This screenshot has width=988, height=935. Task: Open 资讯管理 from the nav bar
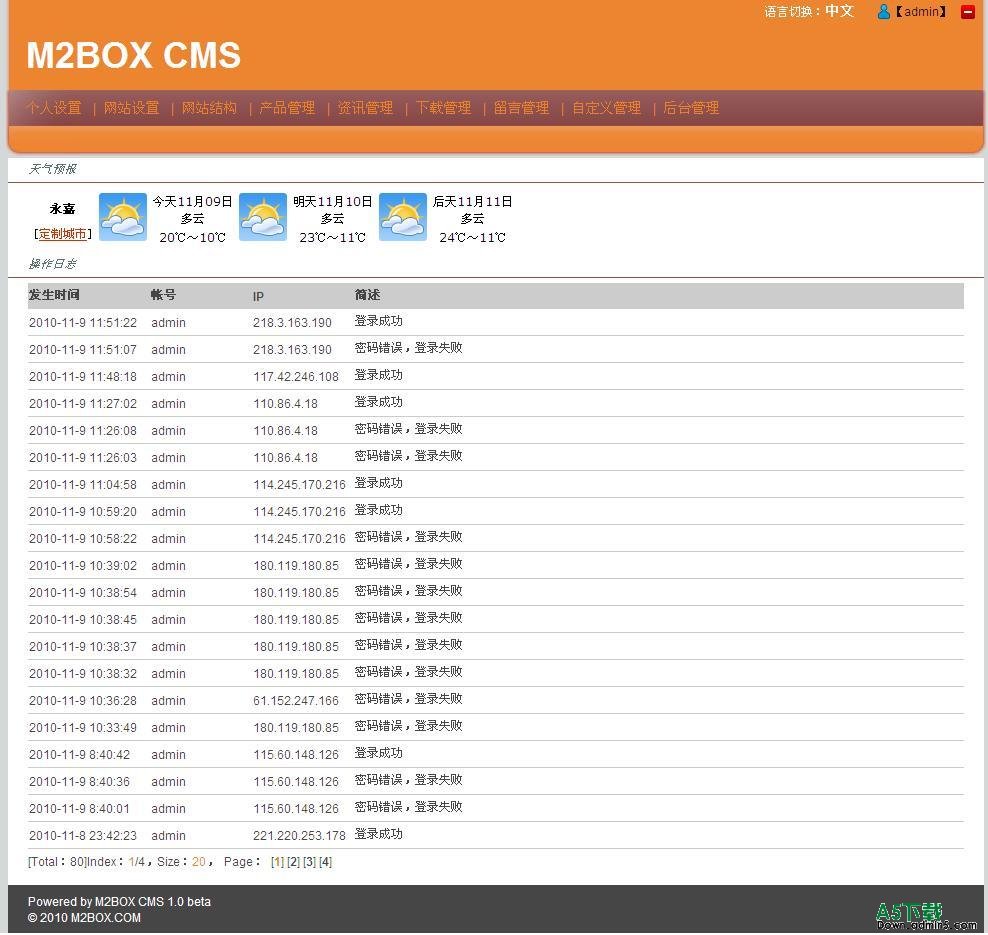(x=366, y=108)
